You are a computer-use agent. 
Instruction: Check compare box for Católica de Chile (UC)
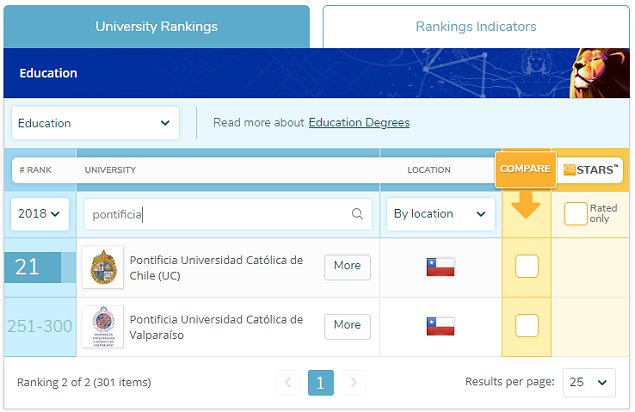click(526, 267)
